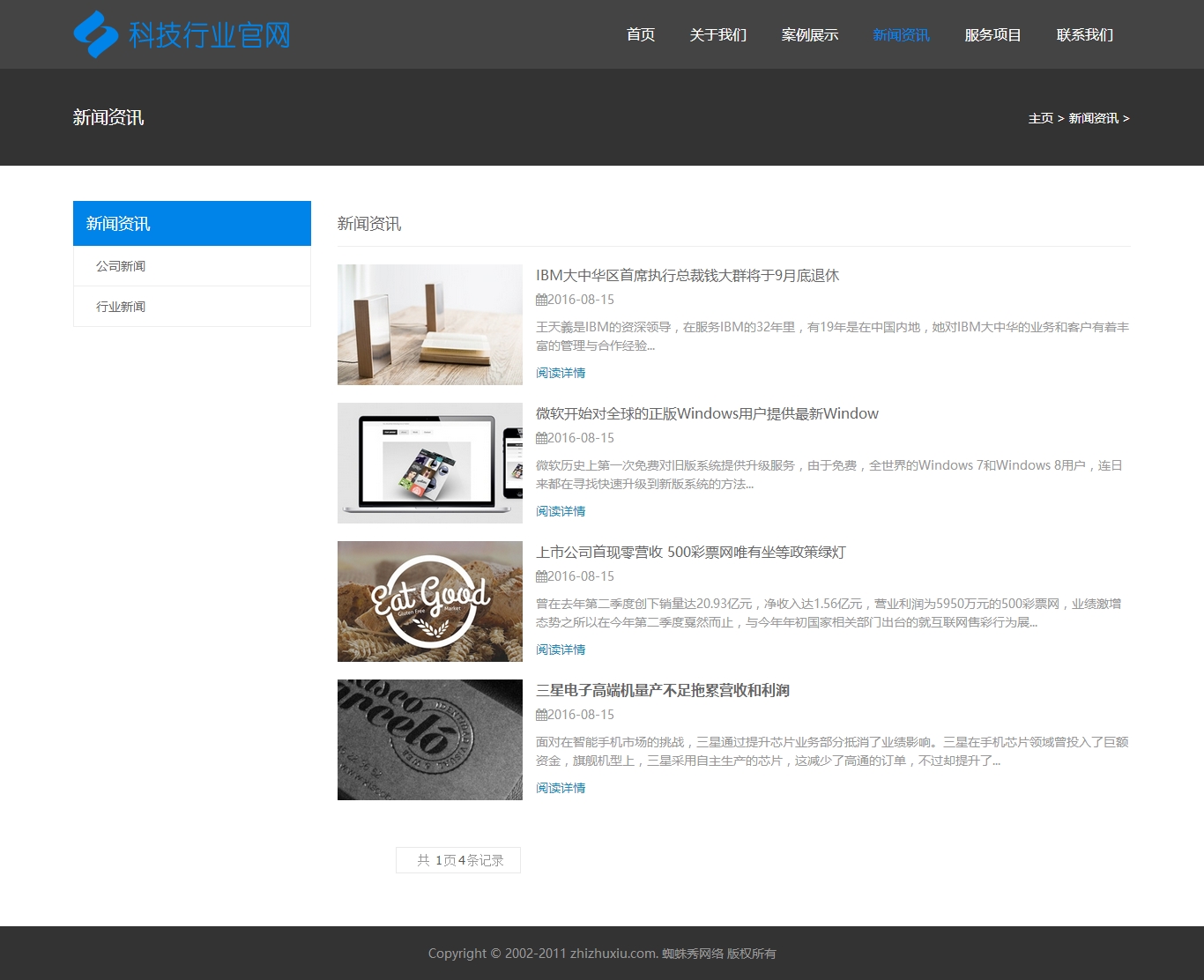1204x980 pixels.
Task: Open the IBM大中华区 article title
Action: (x=687, y=276)
